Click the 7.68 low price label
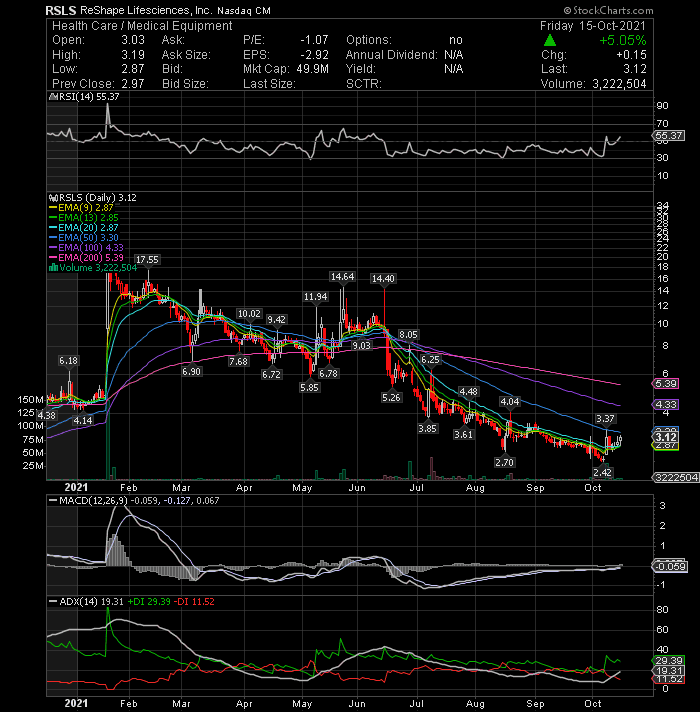Screen dimensions: 700x712 pos(238,361)
